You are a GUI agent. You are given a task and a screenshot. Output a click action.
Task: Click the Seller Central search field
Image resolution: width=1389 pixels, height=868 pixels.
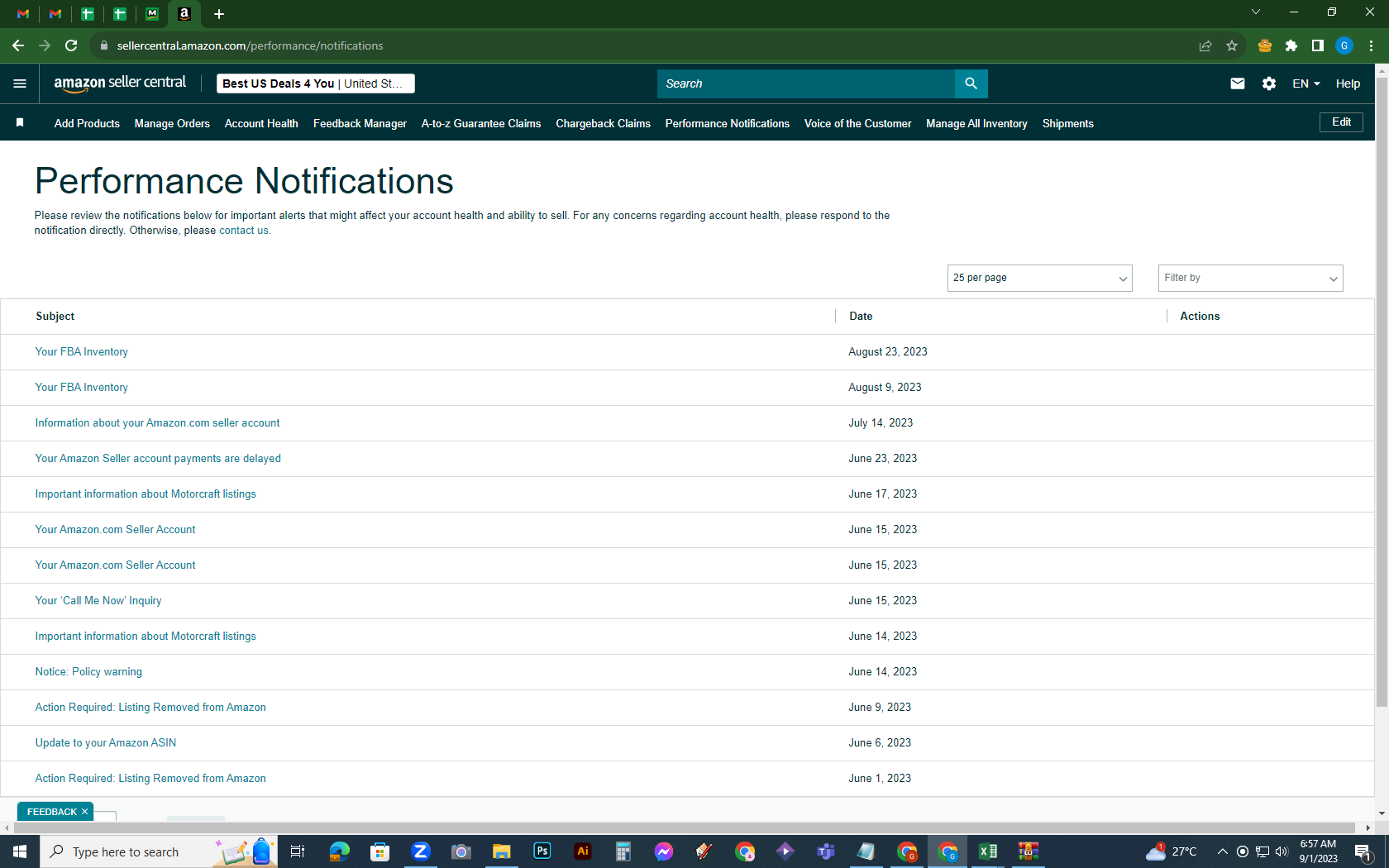[x=806, y=83]
